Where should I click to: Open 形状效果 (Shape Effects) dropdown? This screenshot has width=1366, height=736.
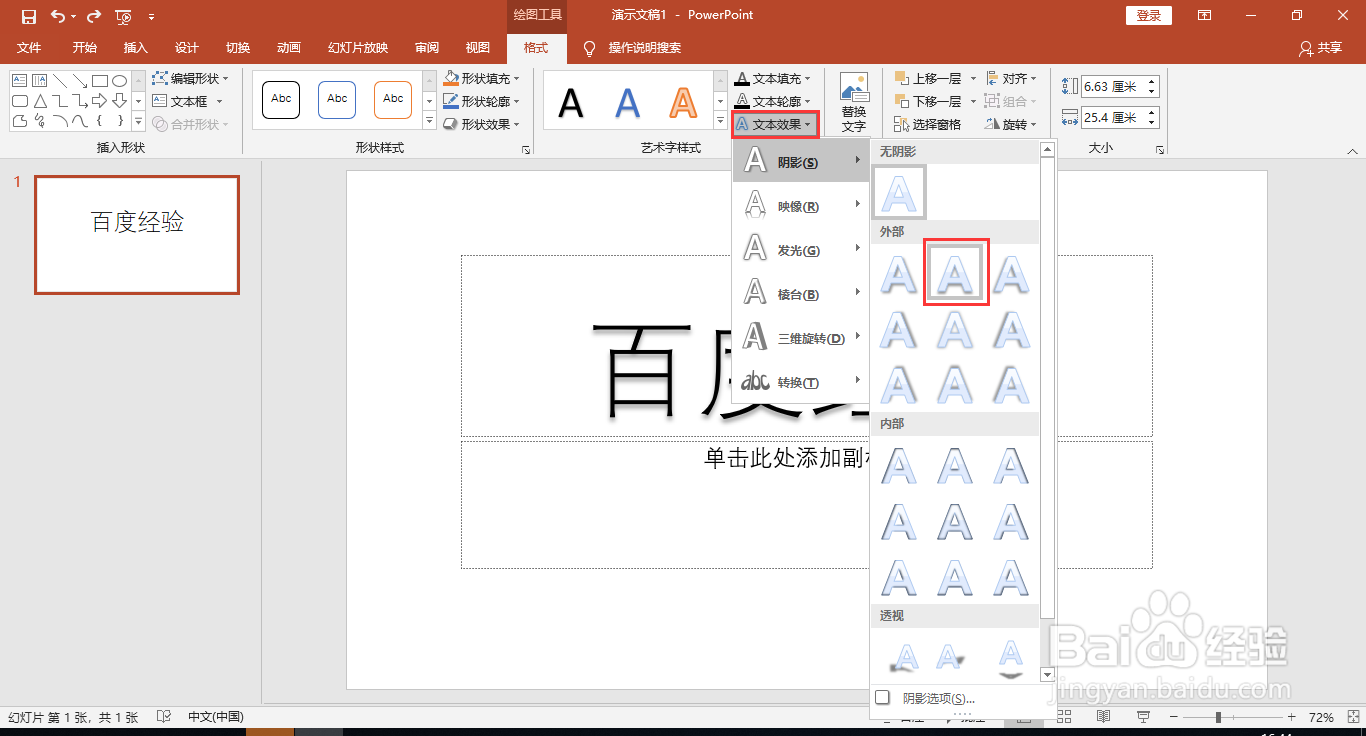coord(482,124)
